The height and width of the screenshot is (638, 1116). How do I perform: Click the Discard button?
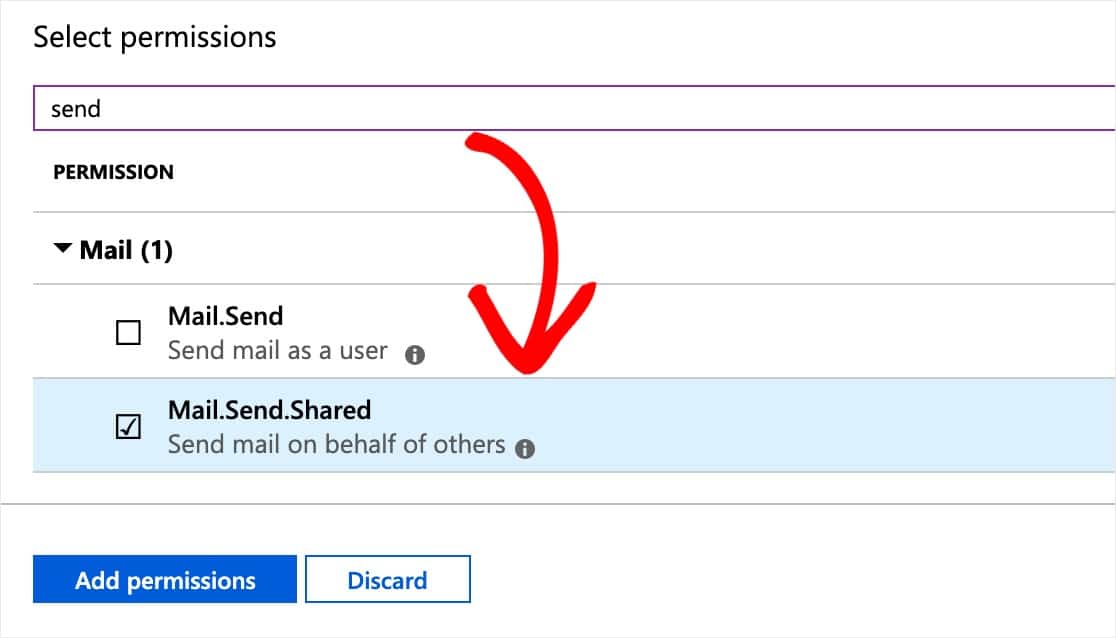click(x=388, y=580)
